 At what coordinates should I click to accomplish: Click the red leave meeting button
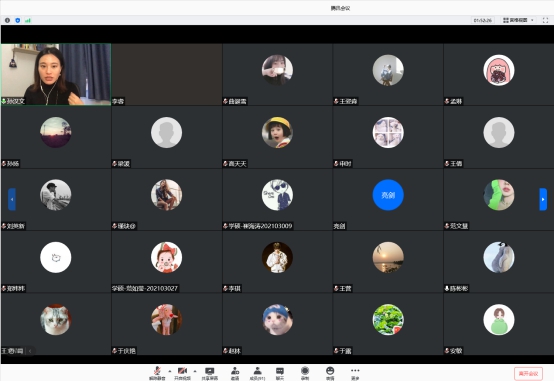click(529, 374)
